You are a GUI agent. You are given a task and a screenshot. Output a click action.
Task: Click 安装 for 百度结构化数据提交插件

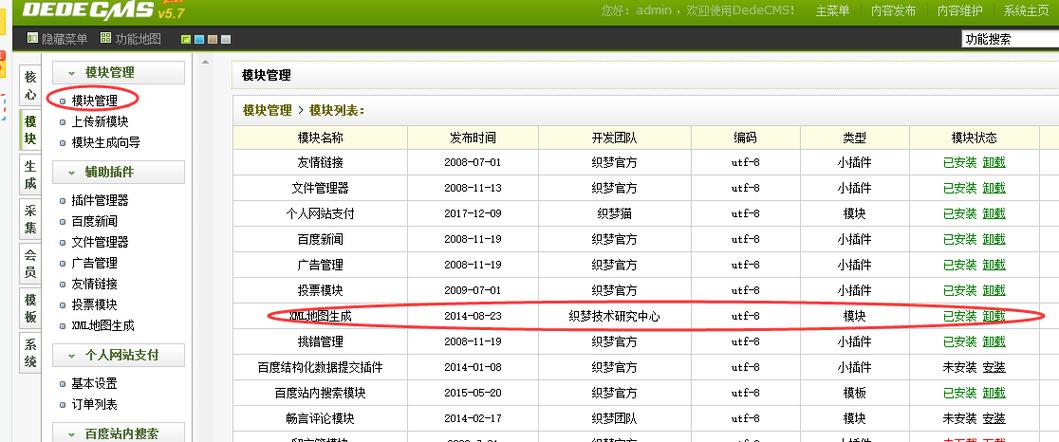click(994, 367)
